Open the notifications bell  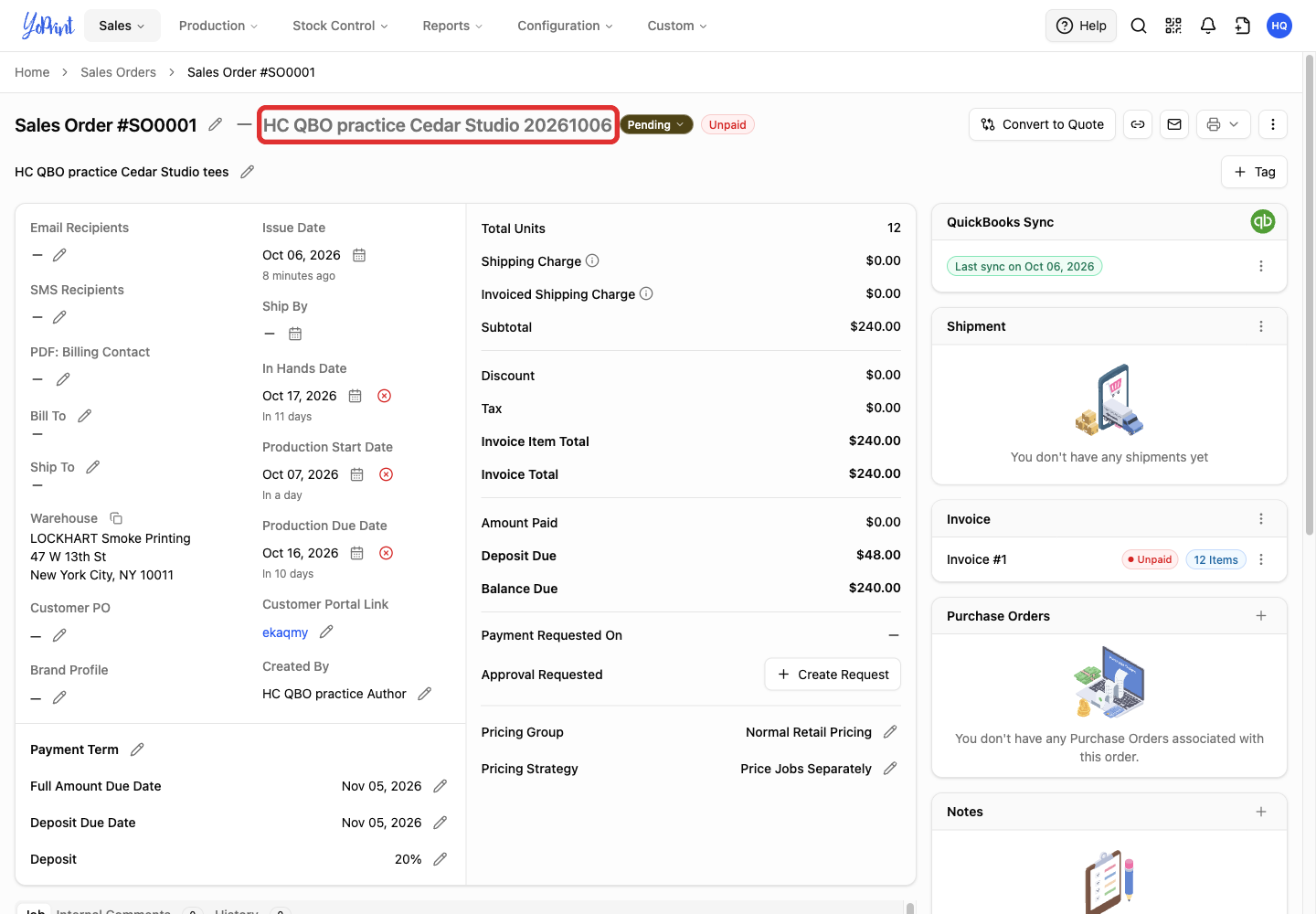[1208, 26]
